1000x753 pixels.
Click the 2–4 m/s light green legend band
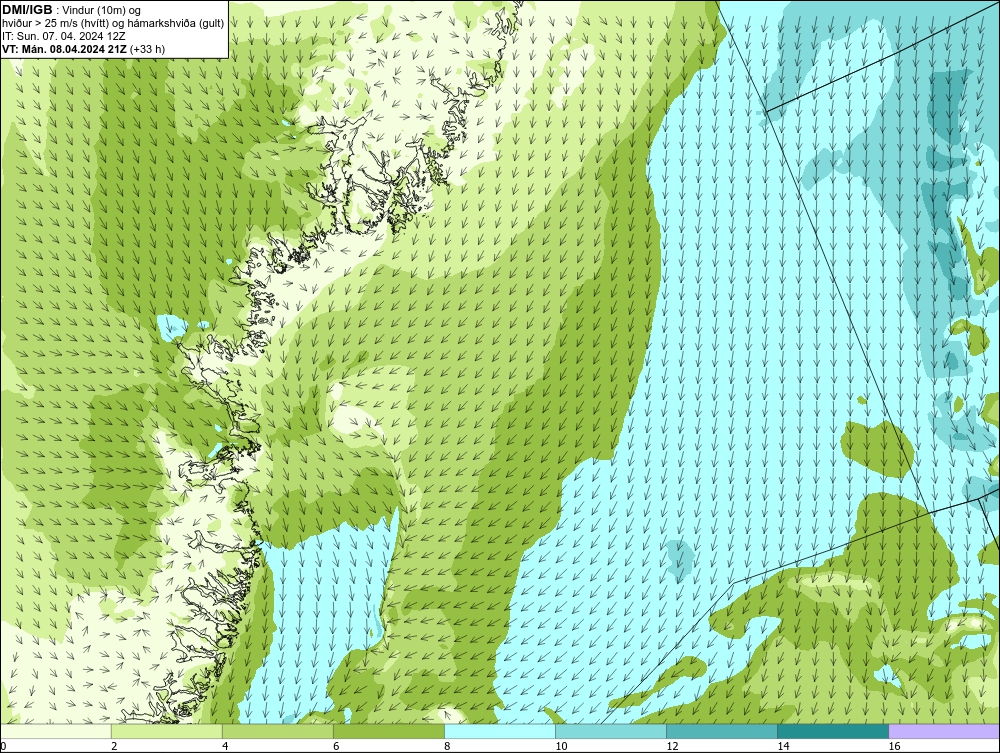pos(167,731)
